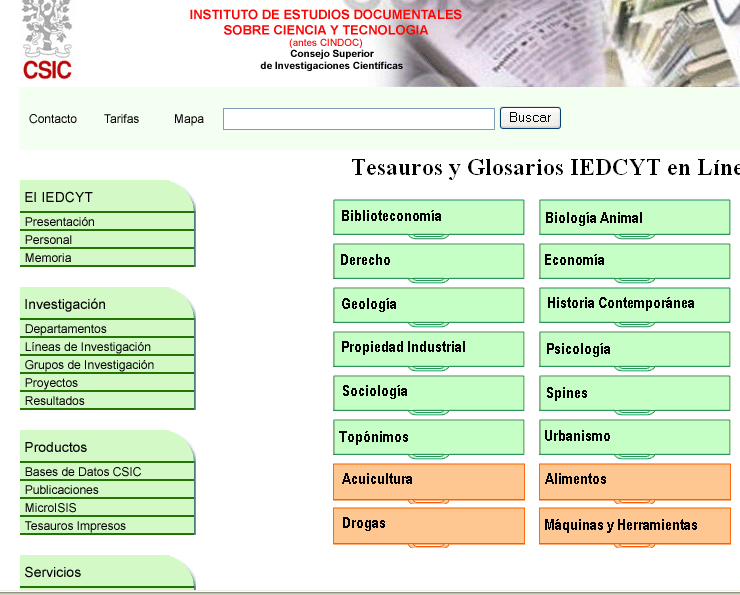This screenshot has height=595, width=740.
Task: Click the Instituto de Estudios Documentales title
Action: click(326, 22)
